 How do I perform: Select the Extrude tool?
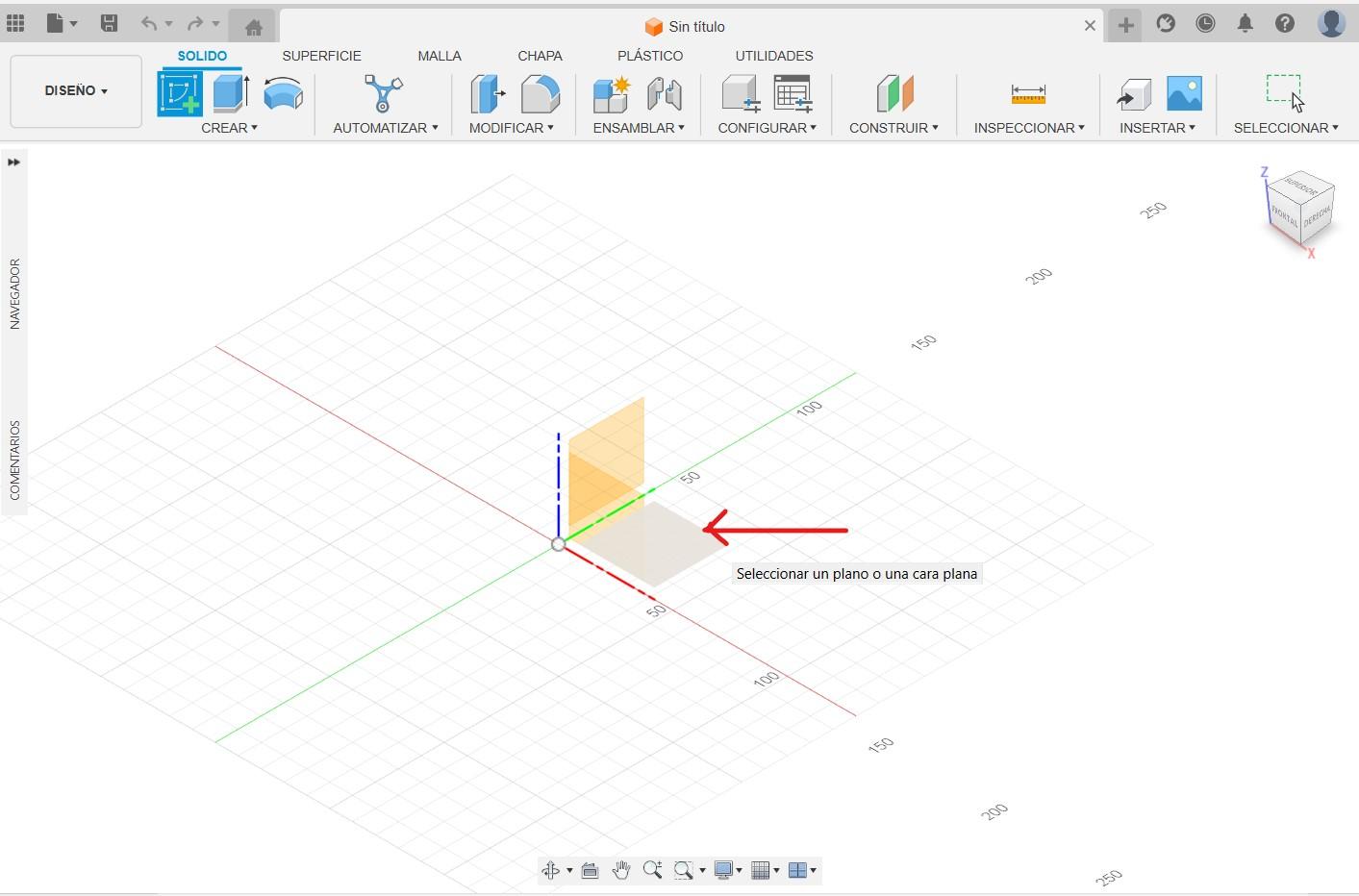pyautogui.click(x=232, y=94)
